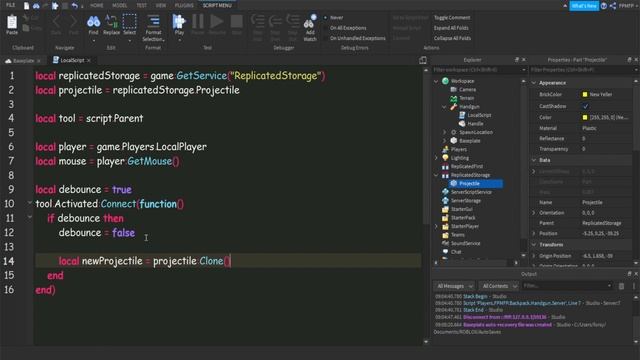The width and height of the screenshot is (640, 360).
Task: Collapse the Appearance properties section
Action: 534,83
